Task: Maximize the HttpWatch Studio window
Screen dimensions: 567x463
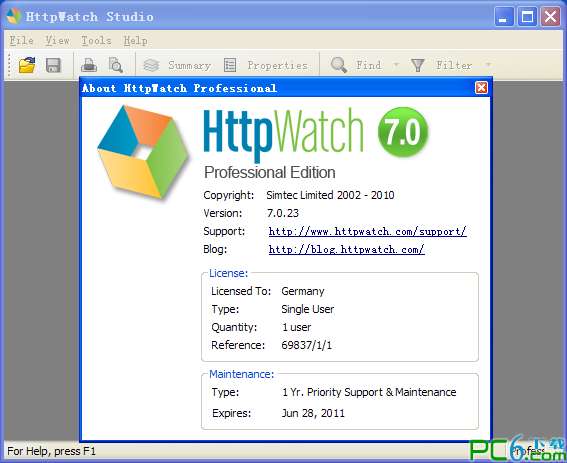Action: [527, 17]
